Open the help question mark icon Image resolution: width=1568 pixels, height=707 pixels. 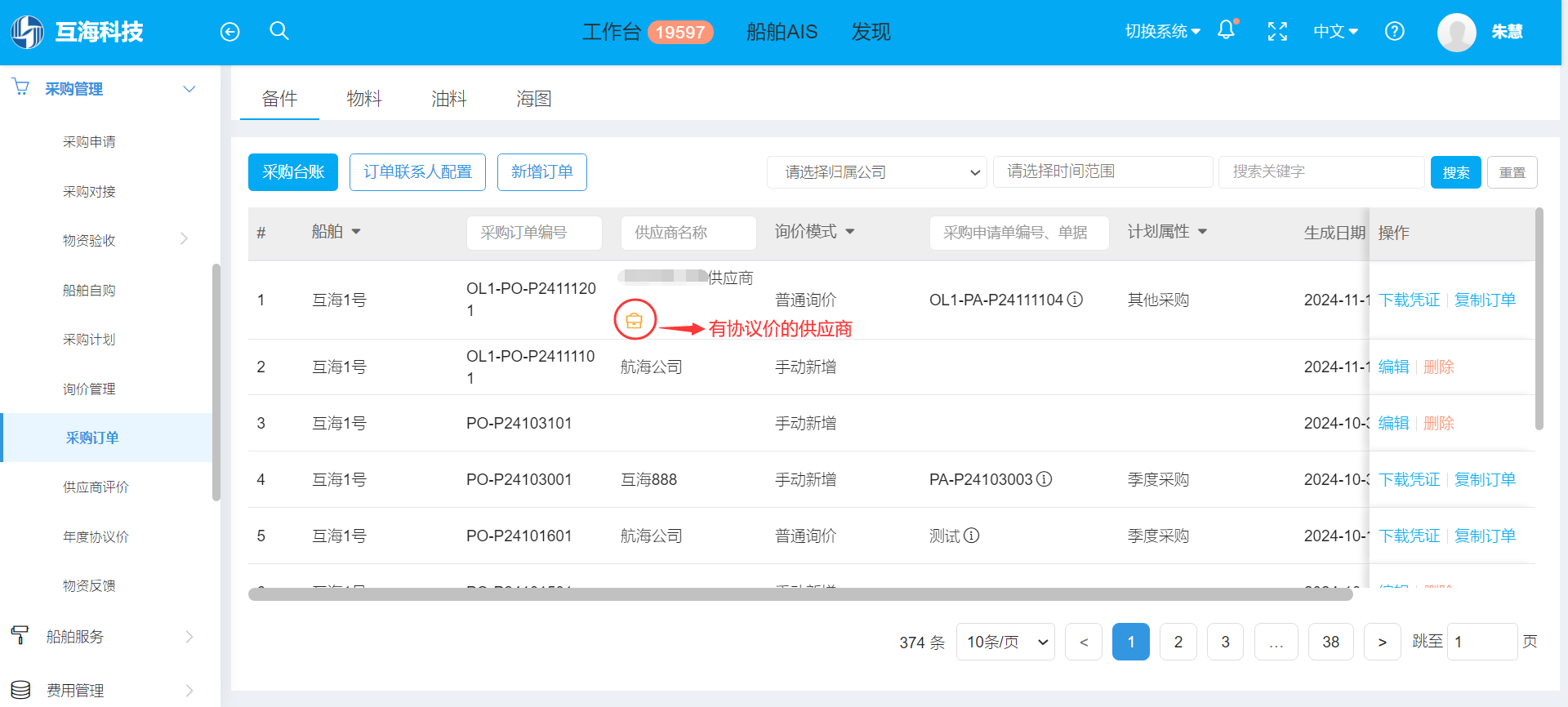(x=1395, y=32)
